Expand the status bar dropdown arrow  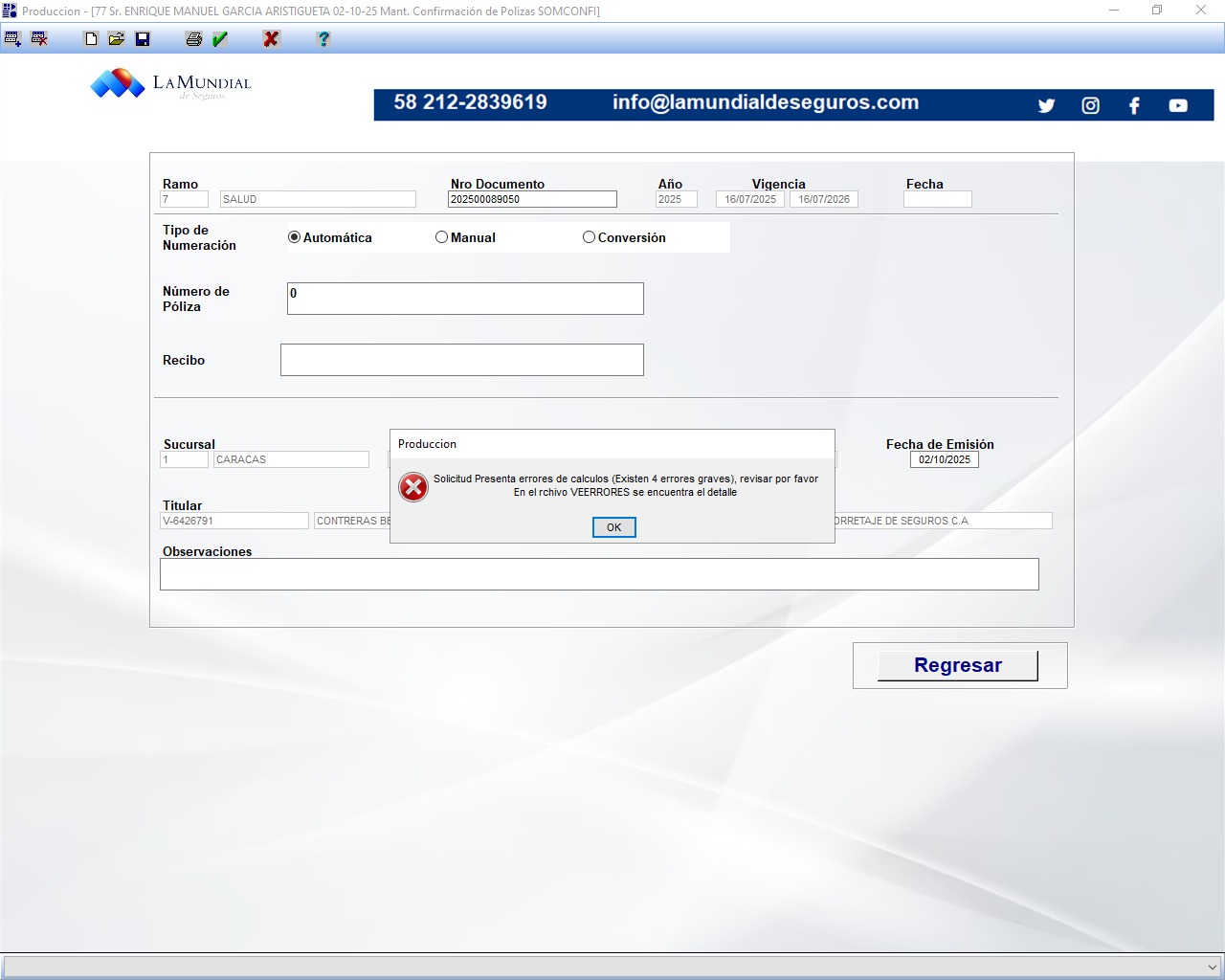[x=1212, y=968]
